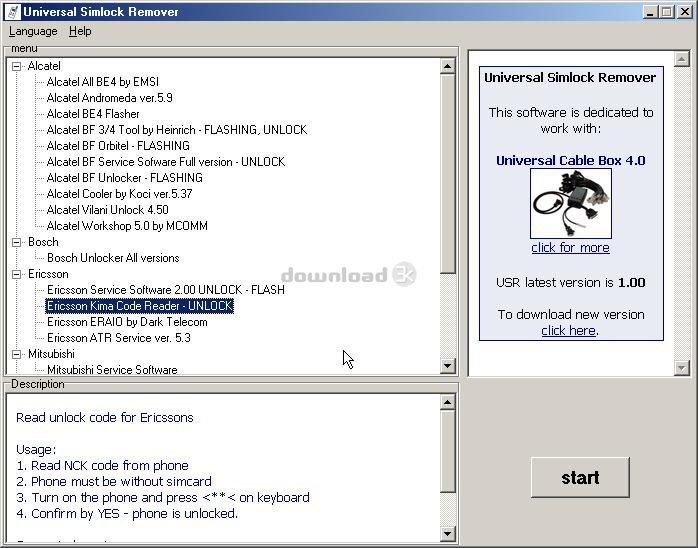Select Alcatel BE4 Flasher entry
Viewport: 698px width, 548px height.
[93, 114]
